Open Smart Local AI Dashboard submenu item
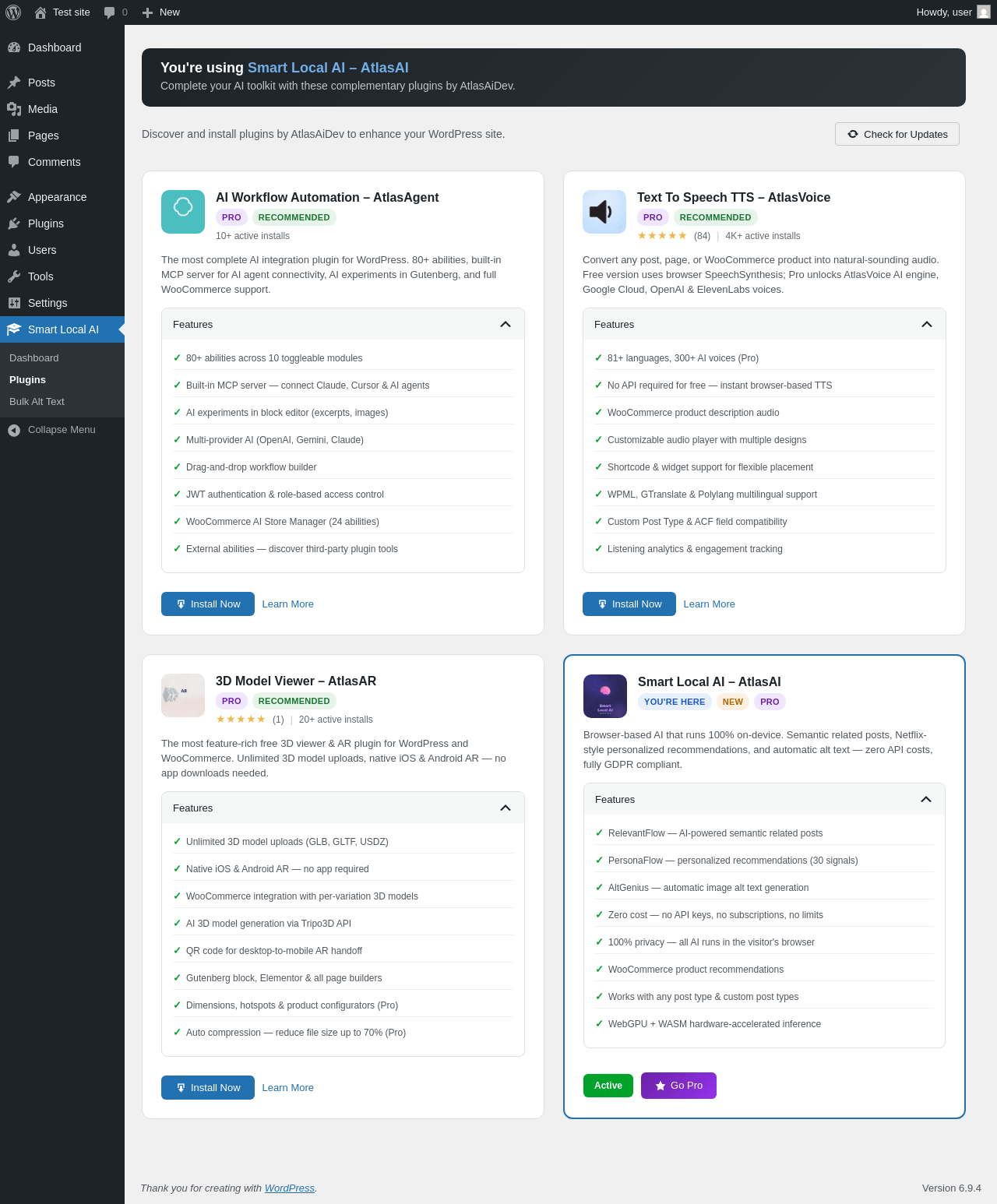 [62, 358]
